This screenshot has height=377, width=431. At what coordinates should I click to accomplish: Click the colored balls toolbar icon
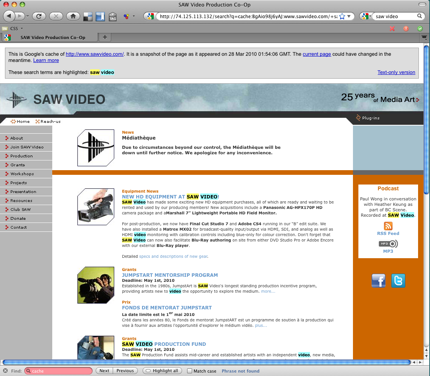click(x=126, y=16)
